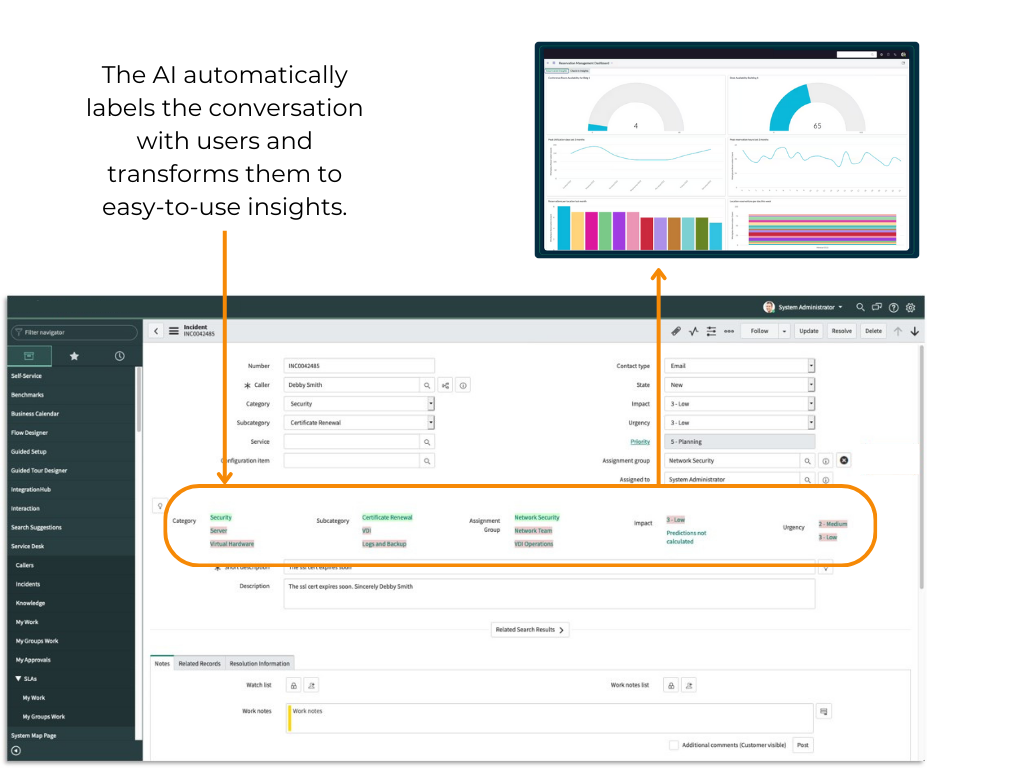Apply predicted category Server
The width and height of the screenshot is (1024, 768).
click(x=218, y=531)
